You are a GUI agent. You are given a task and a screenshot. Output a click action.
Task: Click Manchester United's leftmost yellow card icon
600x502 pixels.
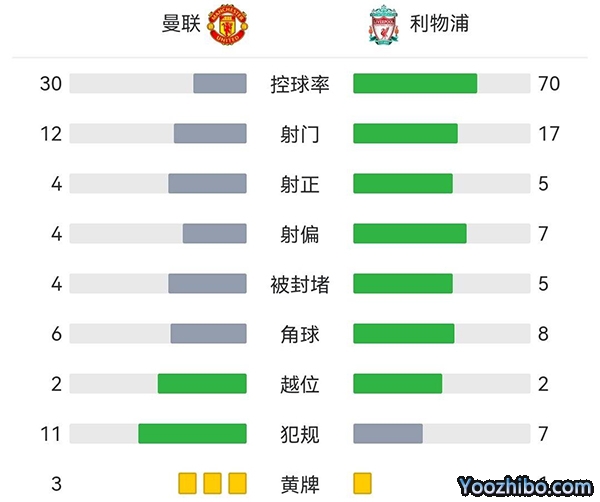[x=187, y=484]
